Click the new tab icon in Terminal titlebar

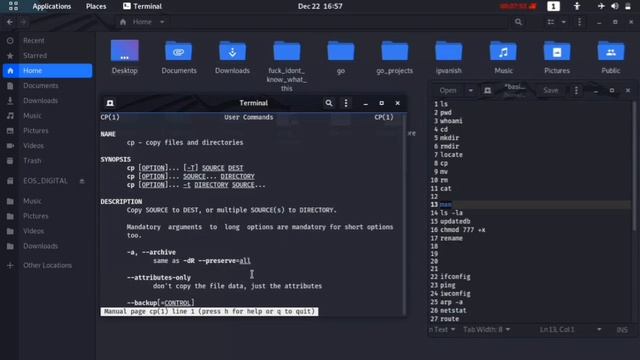[110, 103]
